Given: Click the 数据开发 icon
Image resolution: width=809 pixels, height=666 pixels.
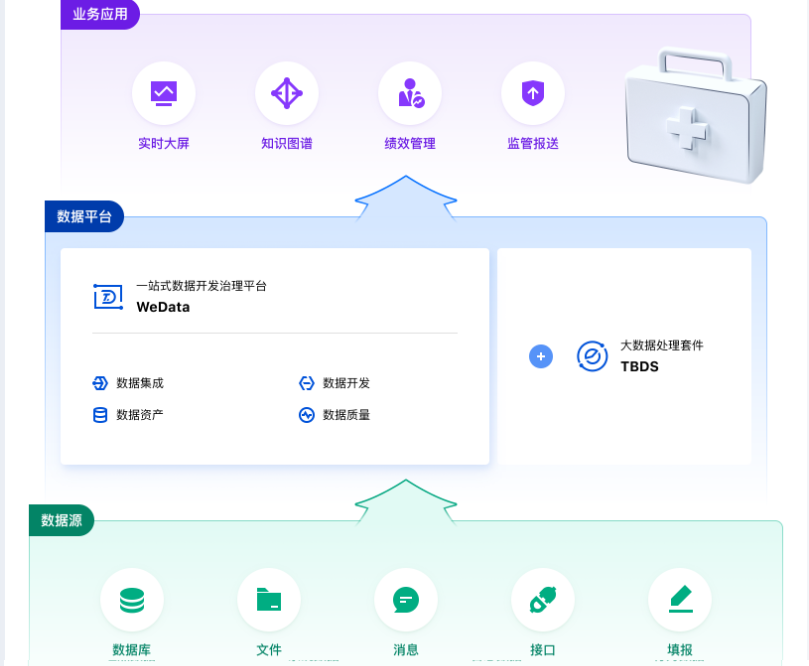Looking at the screenshot, I should 306,383.
